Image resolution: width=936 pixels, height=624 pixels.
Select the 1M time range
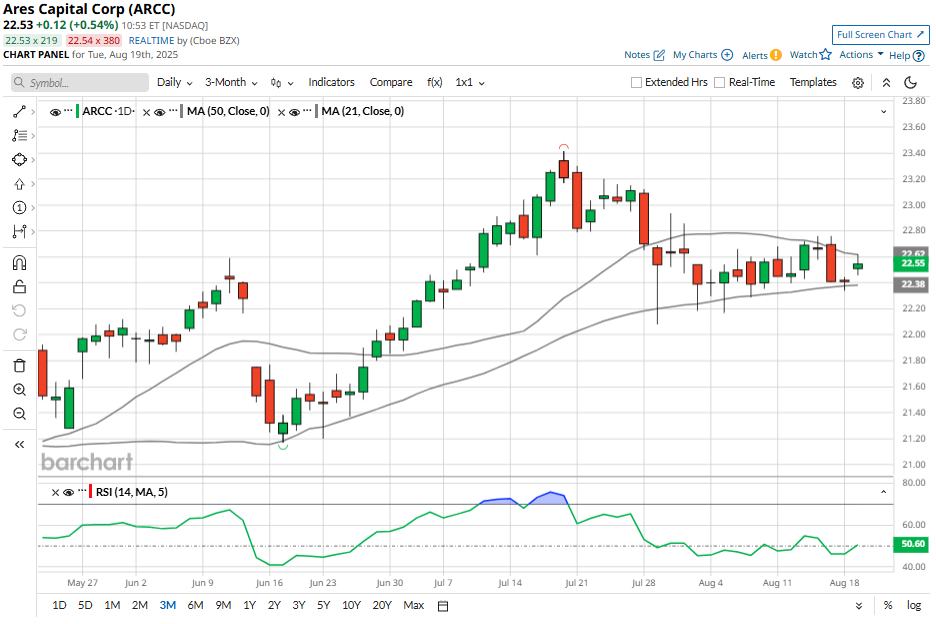pyautogui.click(x=112, y=605)
